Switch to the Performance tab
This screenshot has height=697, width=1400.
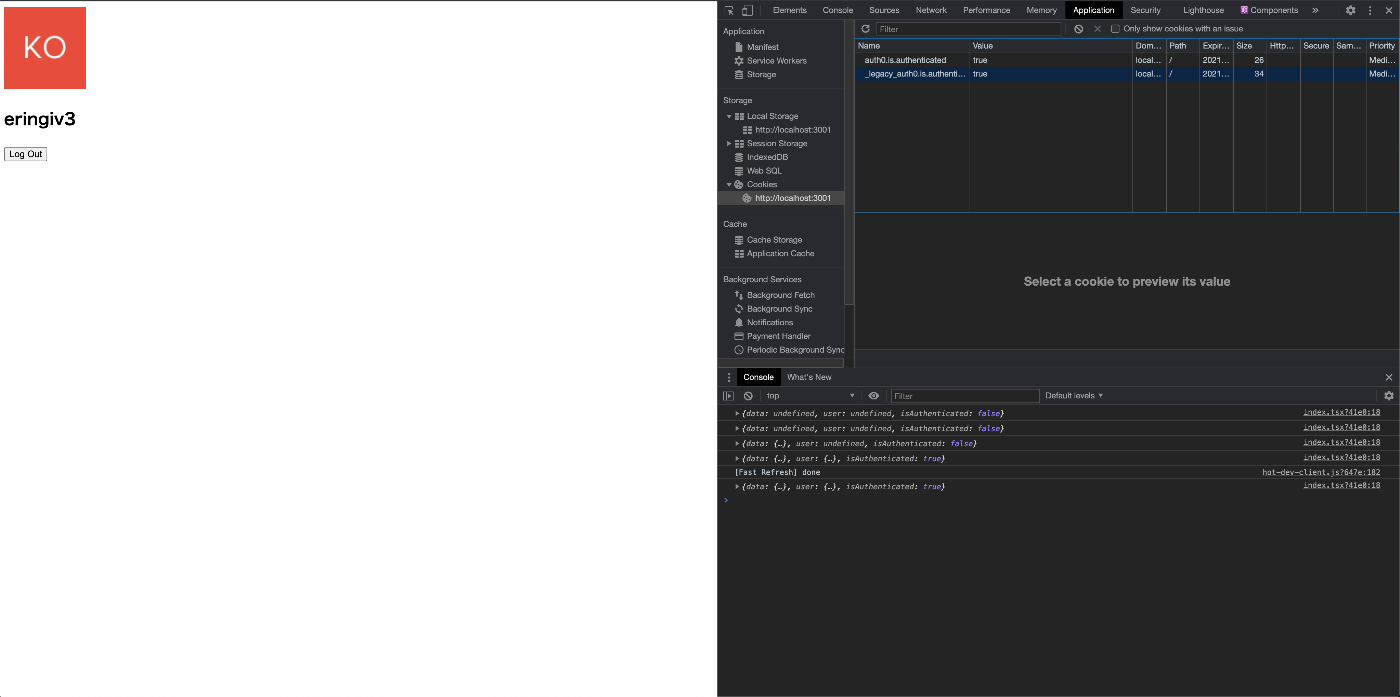(x=987, y=10)
